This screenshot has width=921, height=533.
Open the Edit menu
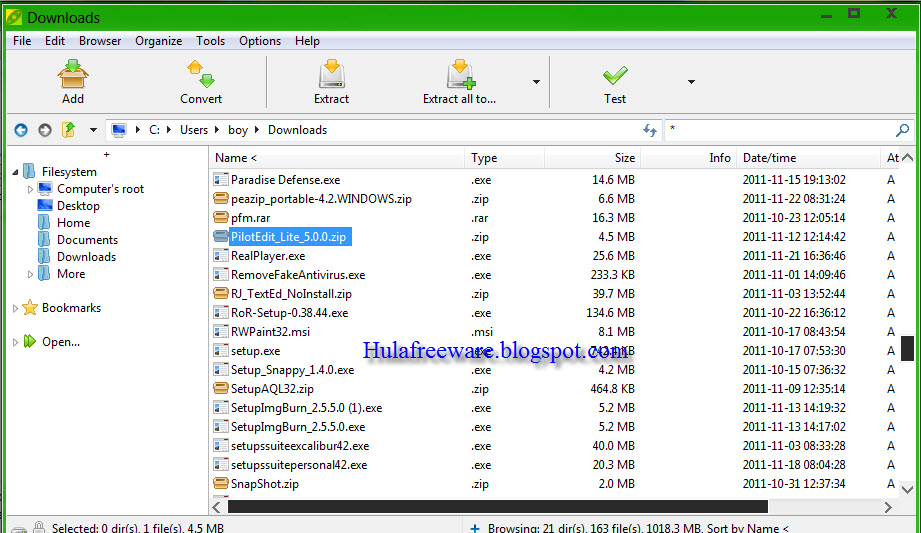[x=55, y=41]
